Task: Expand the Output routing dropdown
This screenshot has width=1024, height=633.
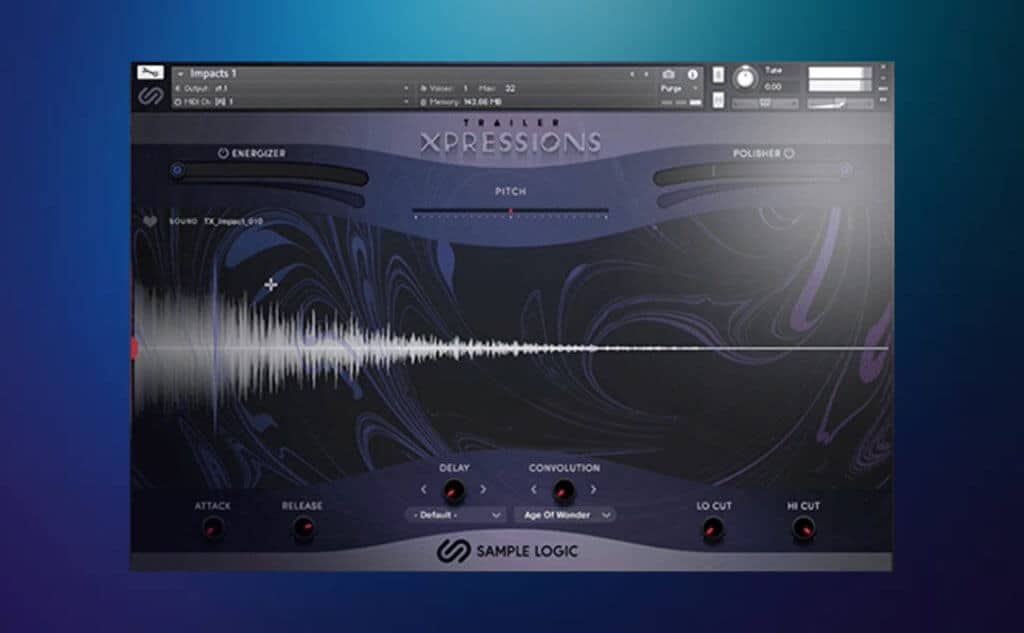Action: pos(406,88)
